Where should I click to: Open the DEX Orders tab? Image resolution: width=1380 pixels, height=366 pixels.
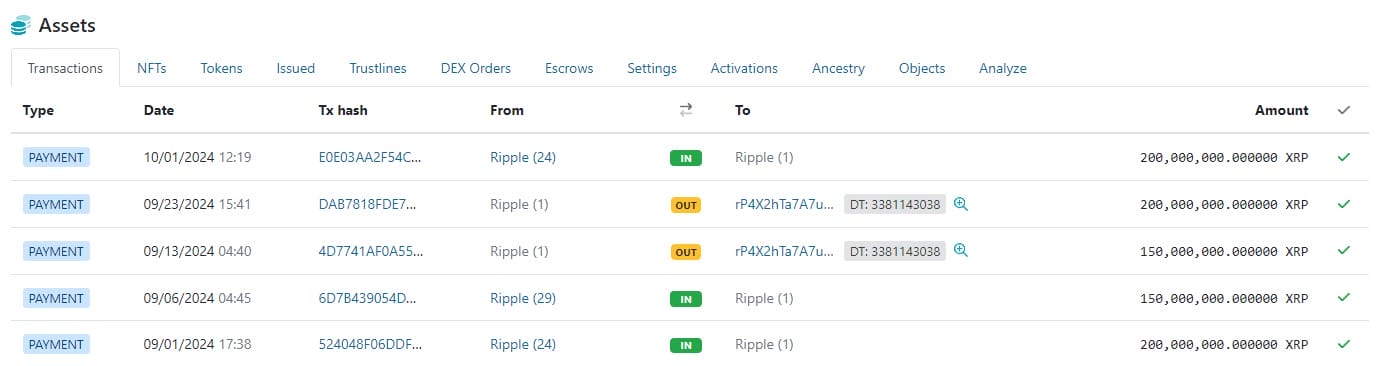tap(476, 68)
